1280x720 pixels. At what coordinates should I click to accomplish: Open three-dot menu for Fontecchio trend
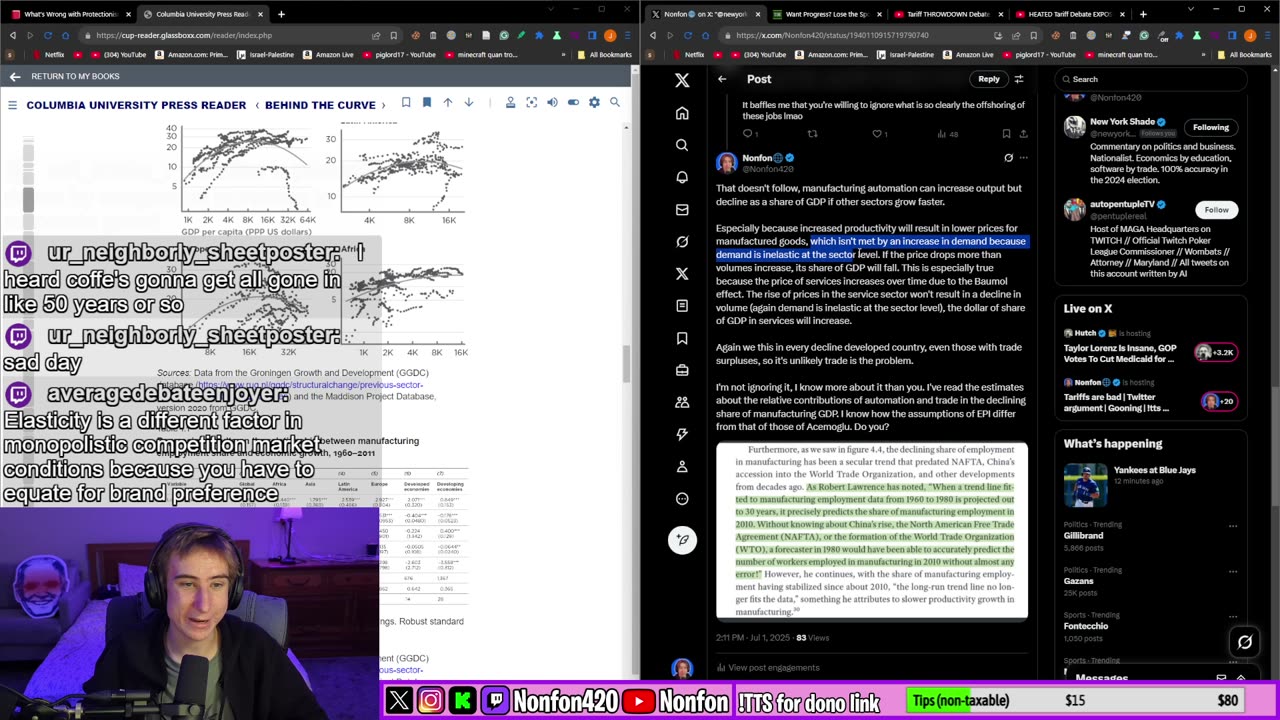[x=1232, y=615]
